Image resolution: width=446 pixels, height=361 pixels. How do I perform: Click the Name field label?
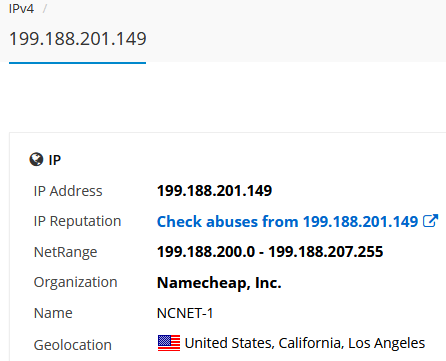53,313
